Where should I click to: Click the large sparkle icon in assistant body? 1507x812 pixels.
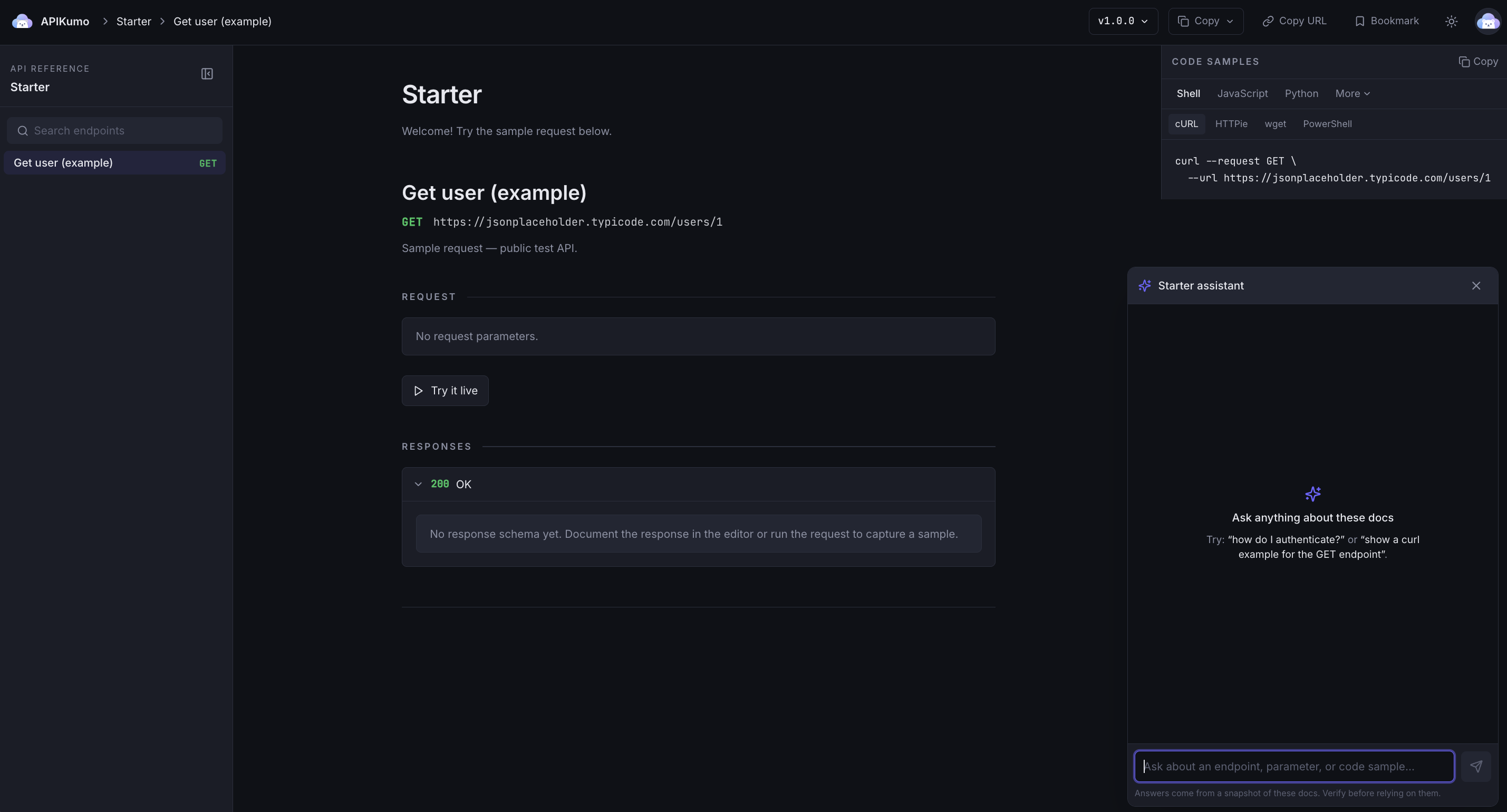tap(1313, 494)
